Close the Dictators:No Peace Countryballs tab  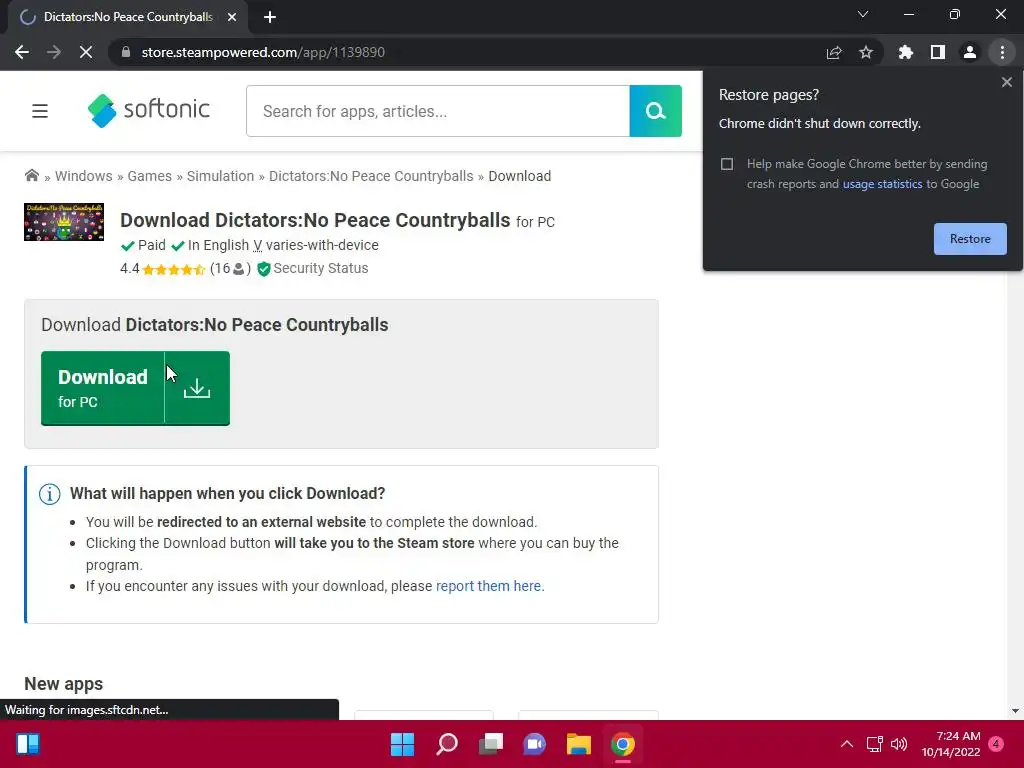(x=232, y=17)
